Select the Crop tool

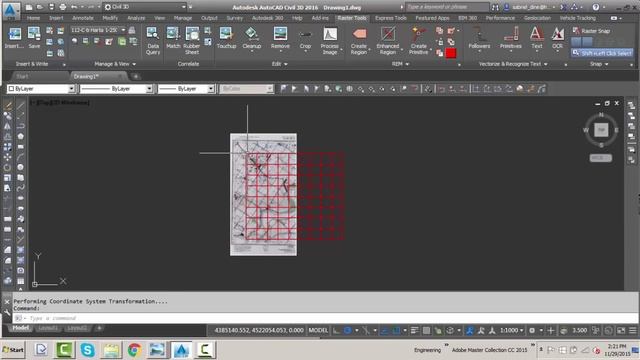(x=305, y=38)
